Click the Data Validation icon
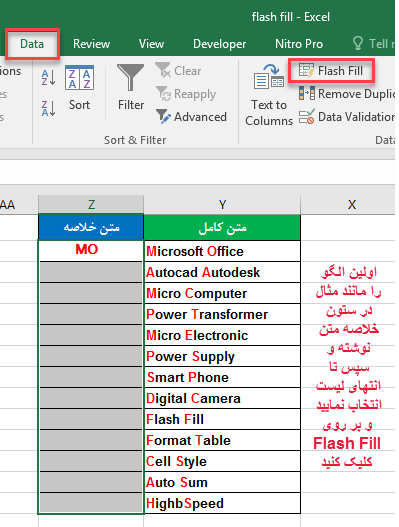399x527 pixels. pyautogui.click(x=307, y=117)
